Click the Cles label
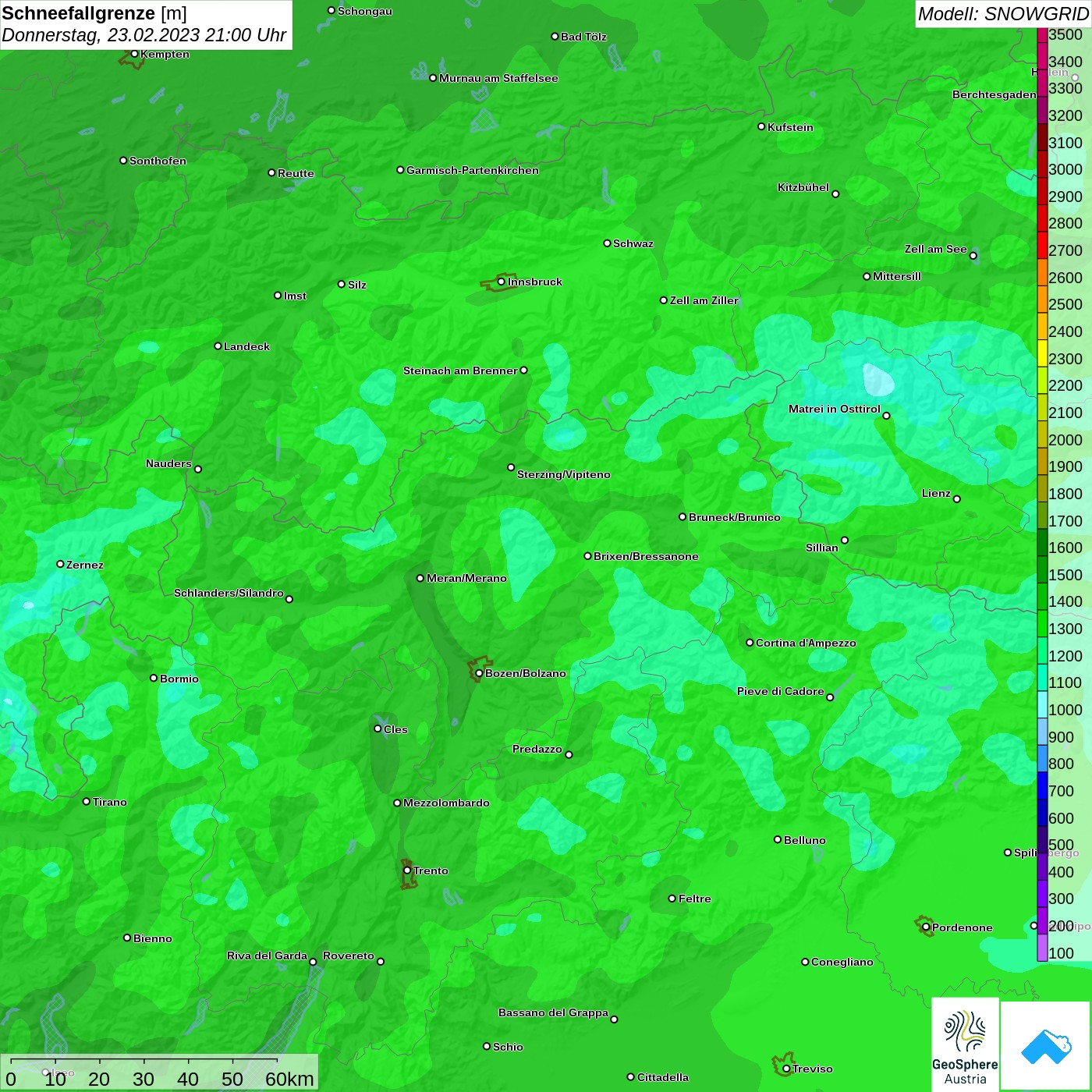Image resolution: width=1092 pixels, height=1092 pixels. pos(395,729)
